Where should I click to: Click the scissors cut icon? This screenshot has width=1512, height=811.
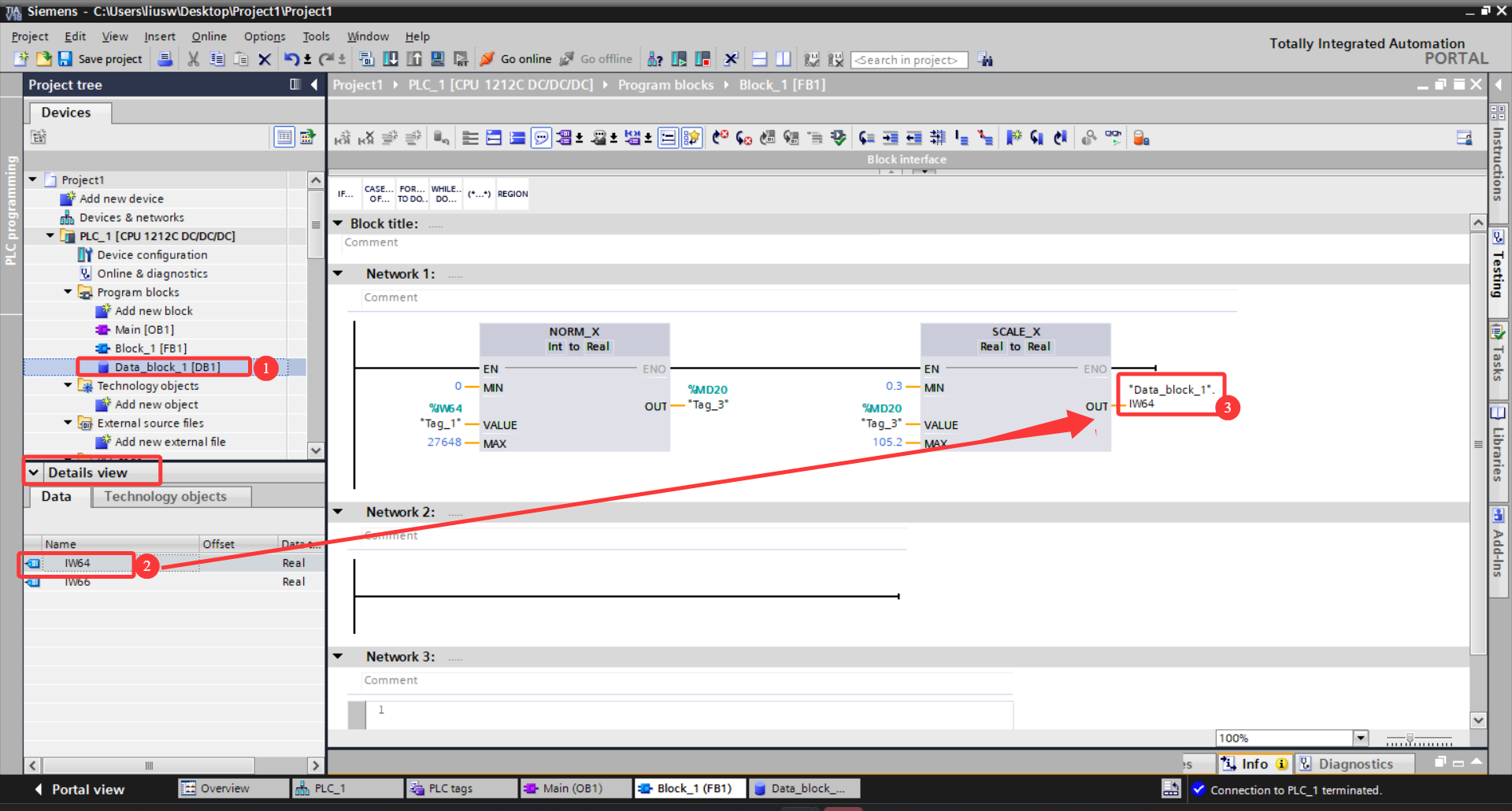[193, 59]
